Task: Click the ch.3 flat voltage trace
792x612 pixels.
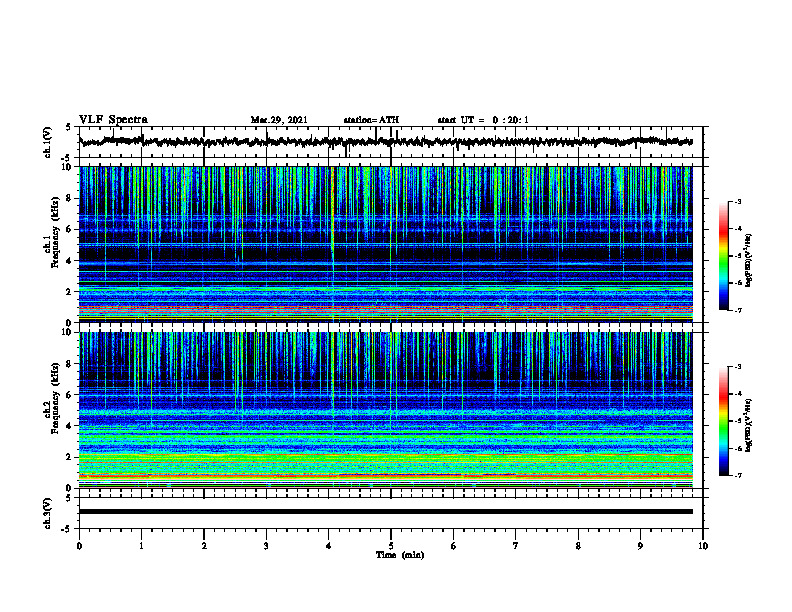Action: coord(386,512)
